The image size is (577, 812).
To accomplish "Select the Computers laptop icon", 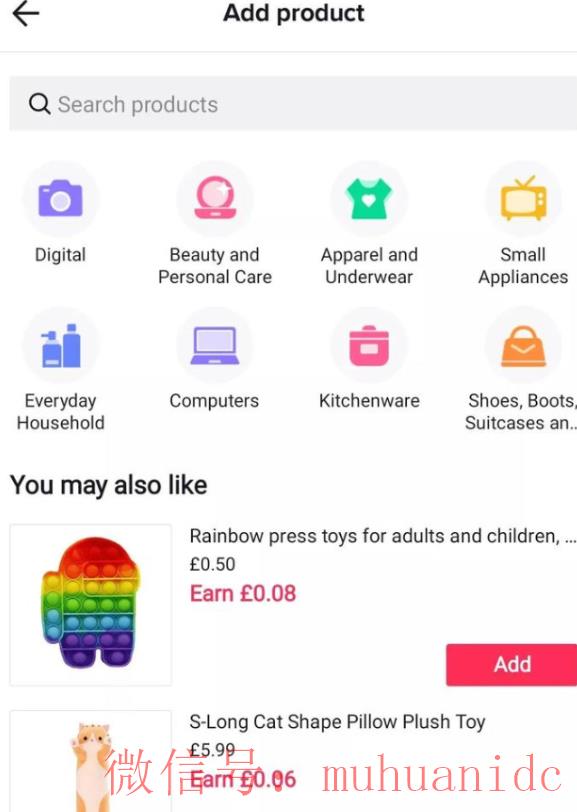I will point(215,345).
